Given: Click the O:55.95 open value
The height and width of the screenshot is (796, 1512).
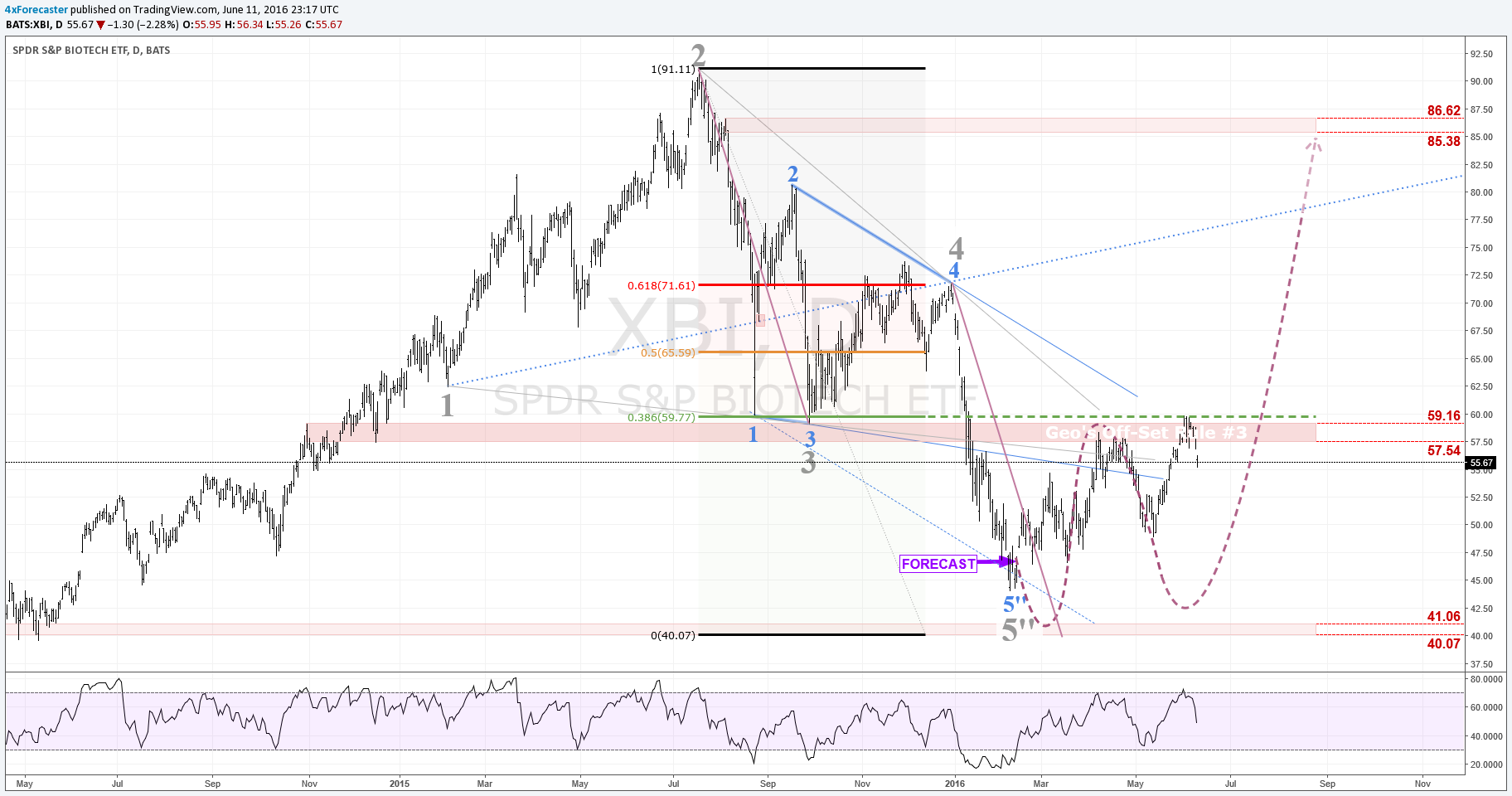Looking at the screenshot, I should (x=201, y=25).
